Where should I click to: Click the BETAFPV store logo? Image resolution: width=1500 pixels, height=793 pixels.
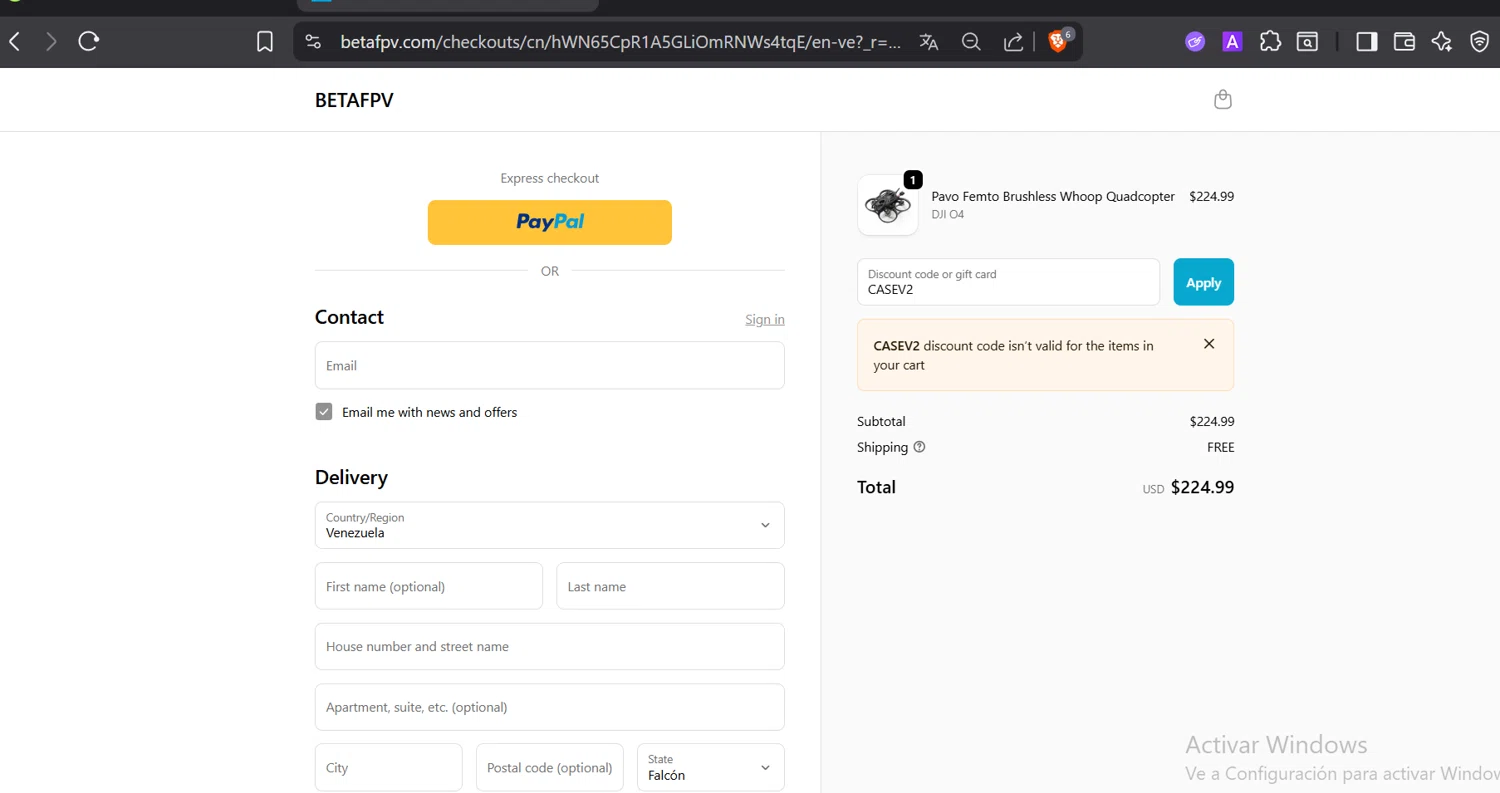[x=354, y=100]
